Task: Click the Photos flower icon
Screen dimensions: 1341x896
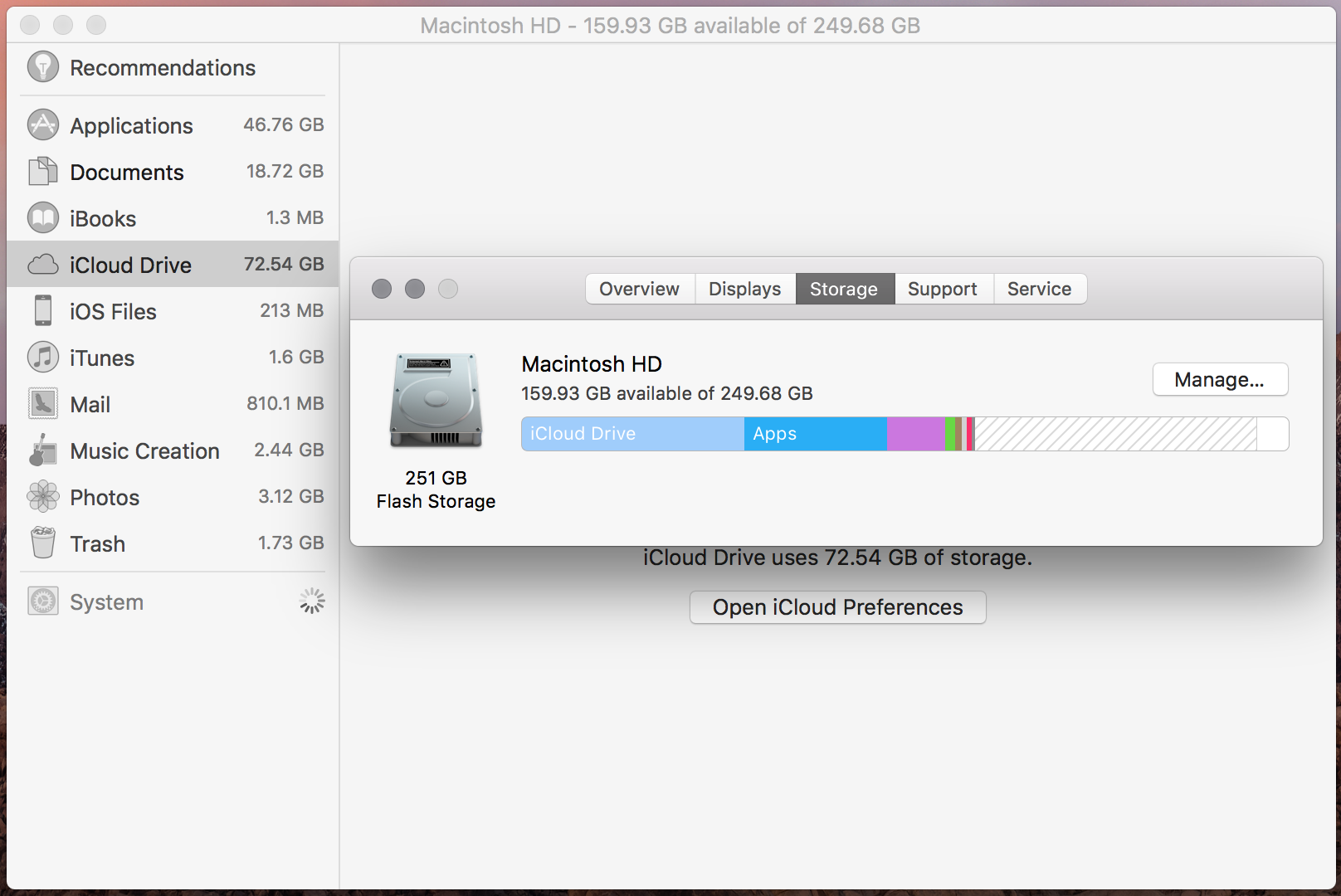Action: (43, 497)
